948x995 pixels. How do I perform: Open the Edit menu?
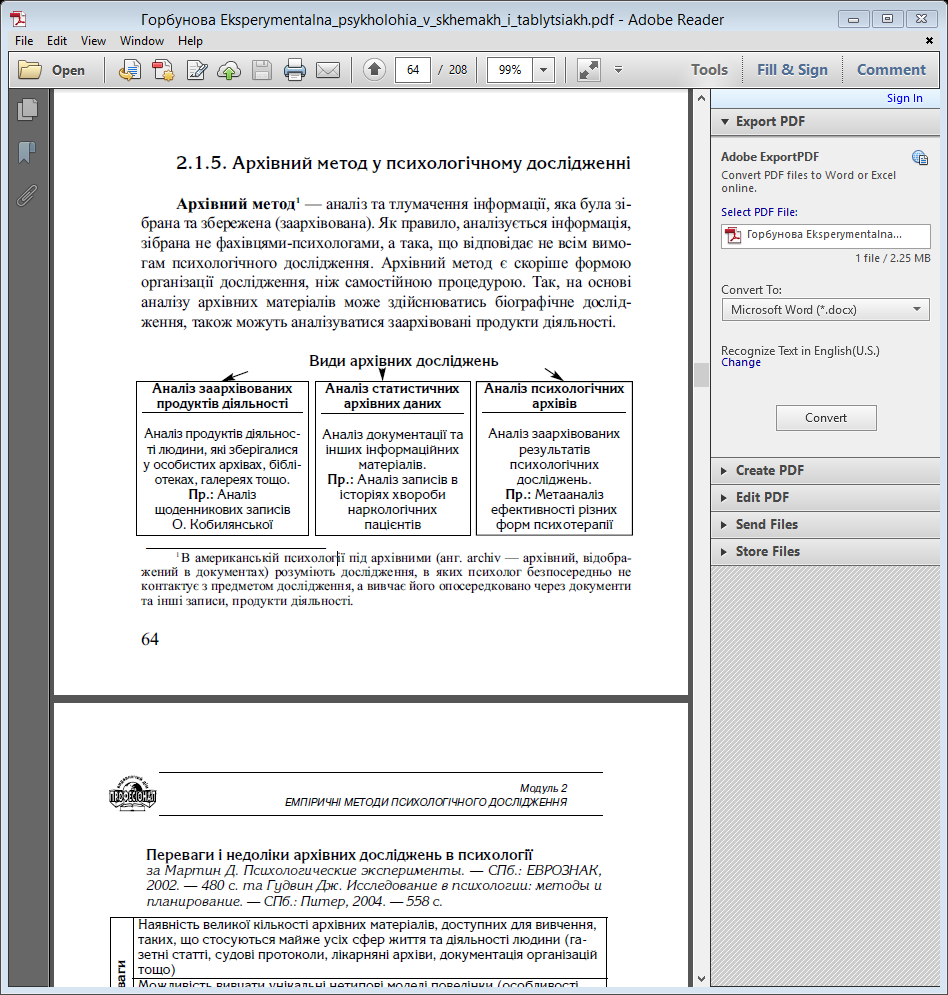(x=56, y=41)
